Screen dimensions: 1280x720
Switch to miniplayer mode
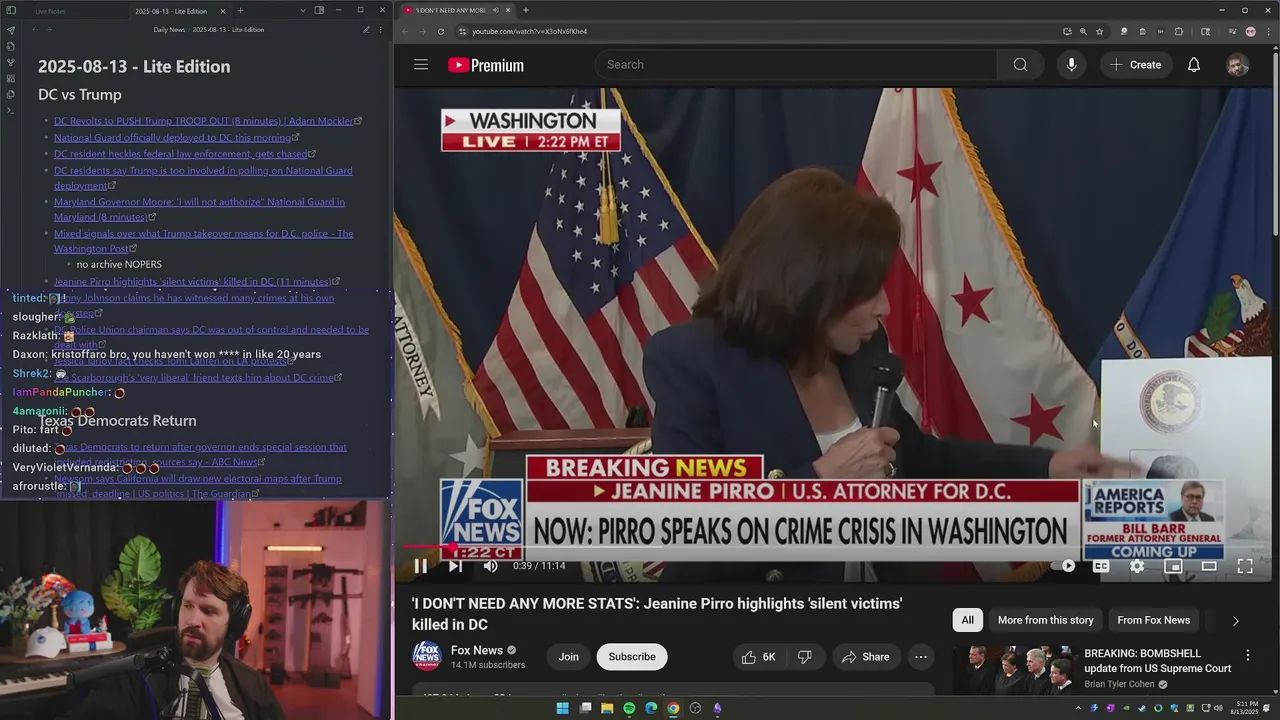(1173, 566)
